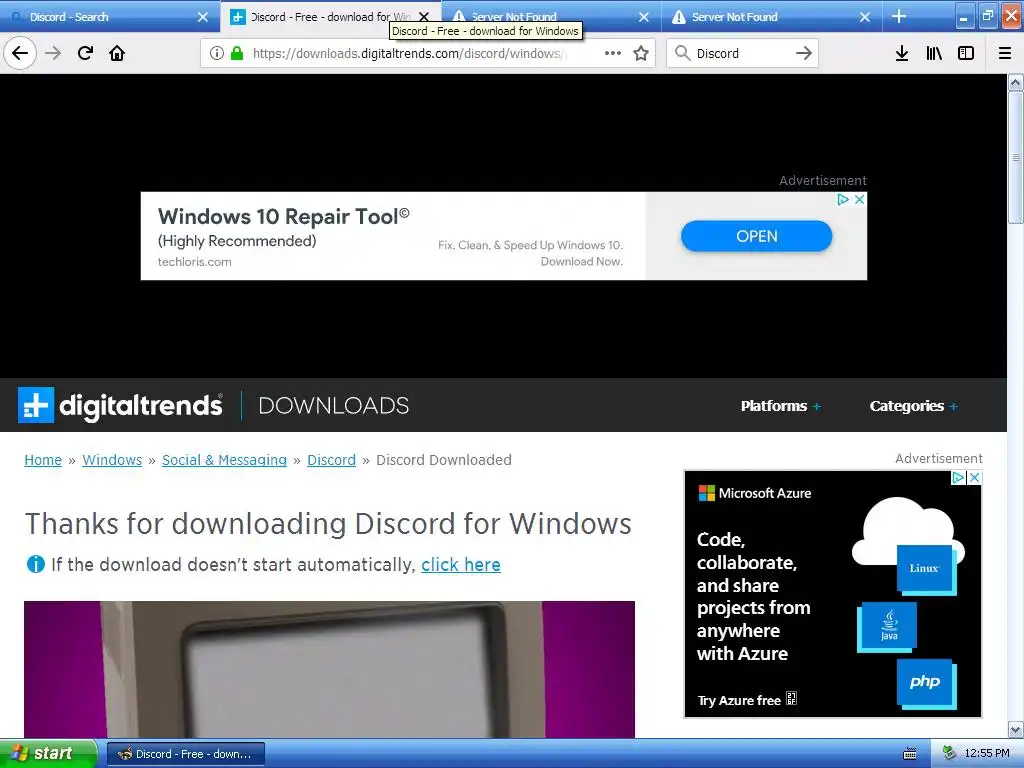The width and height of the screenshot is (1024, 768).
Task: Close the second Server Not Found tab
Action: click(865, 17)
